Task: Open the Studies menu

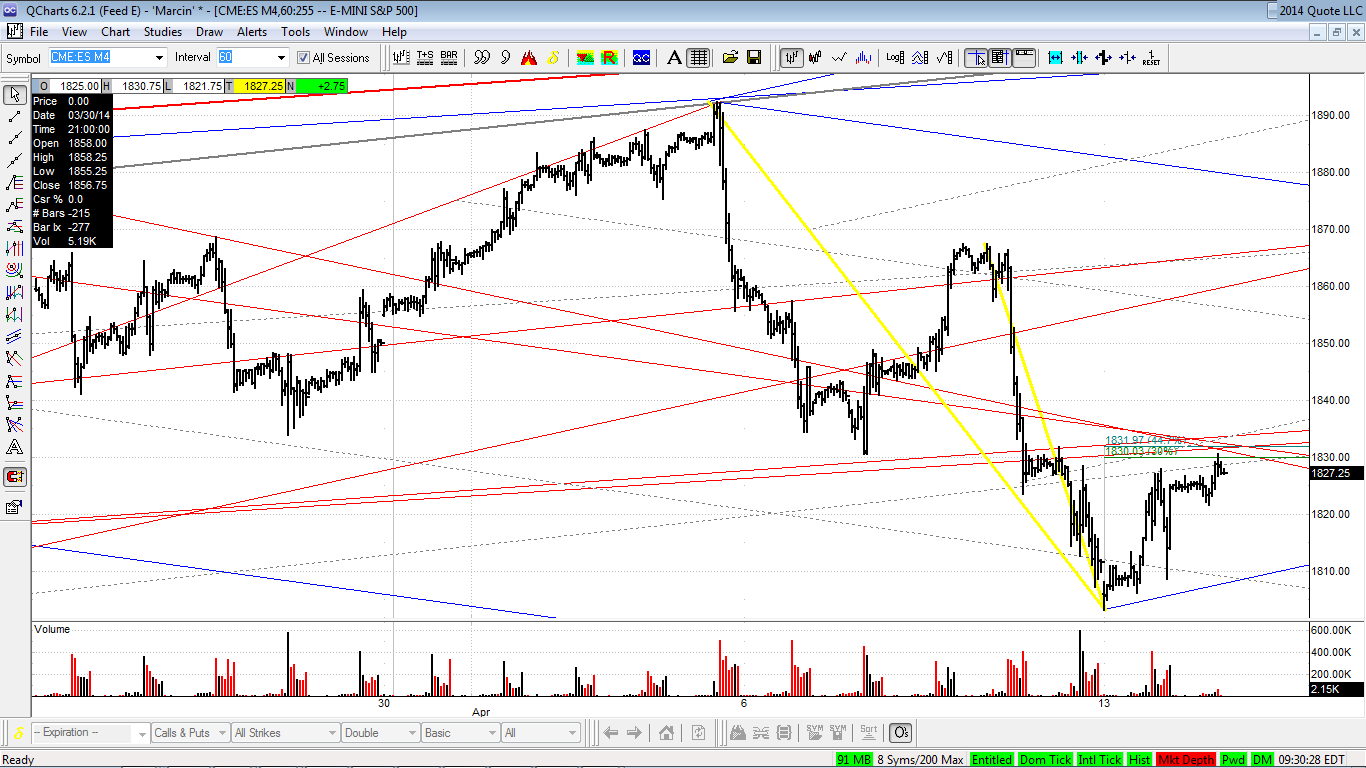Action: tap(162, 32)
